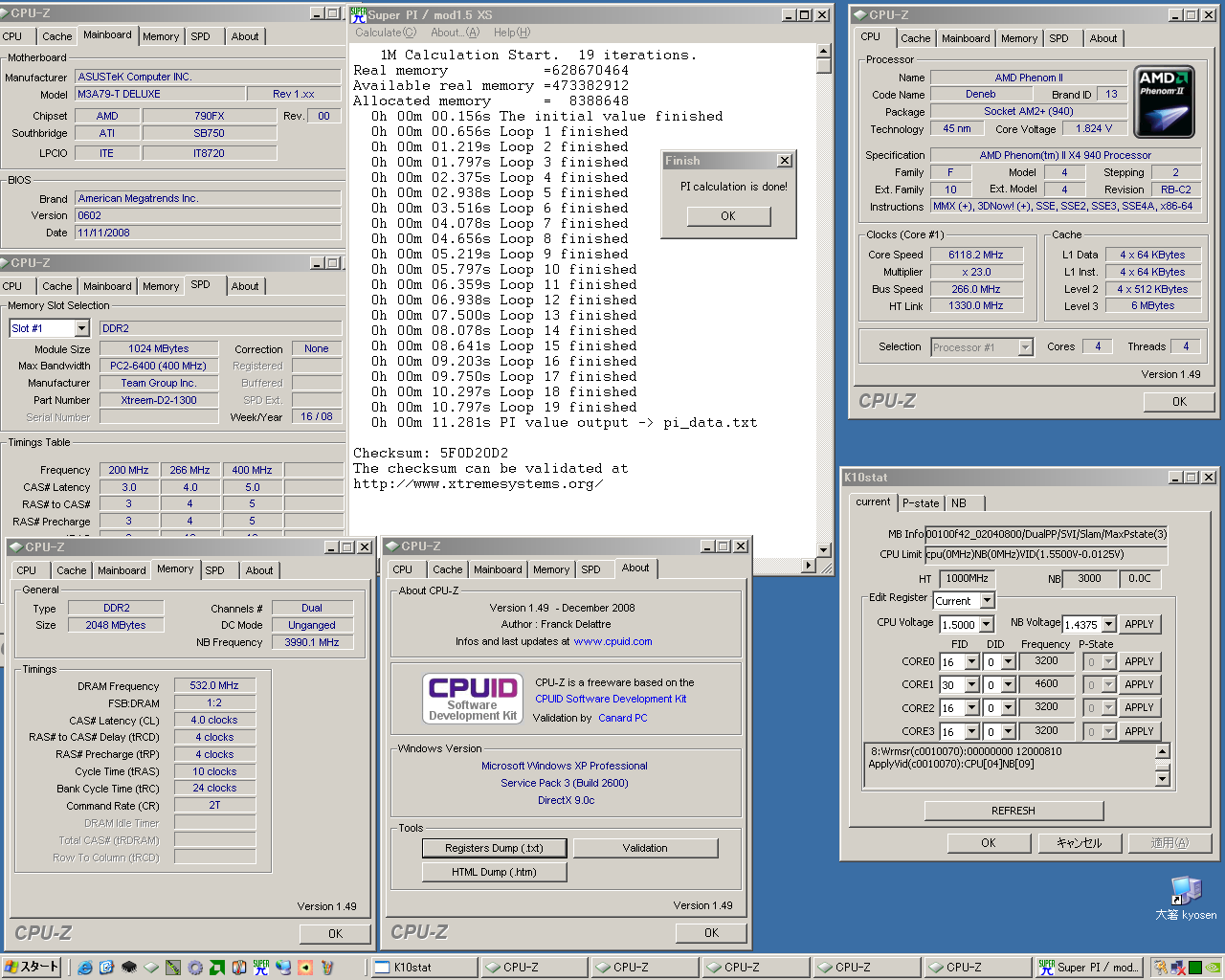
Task: Open the CPU tab in the CPU-Z Memory window
Action: pos(27,570)
